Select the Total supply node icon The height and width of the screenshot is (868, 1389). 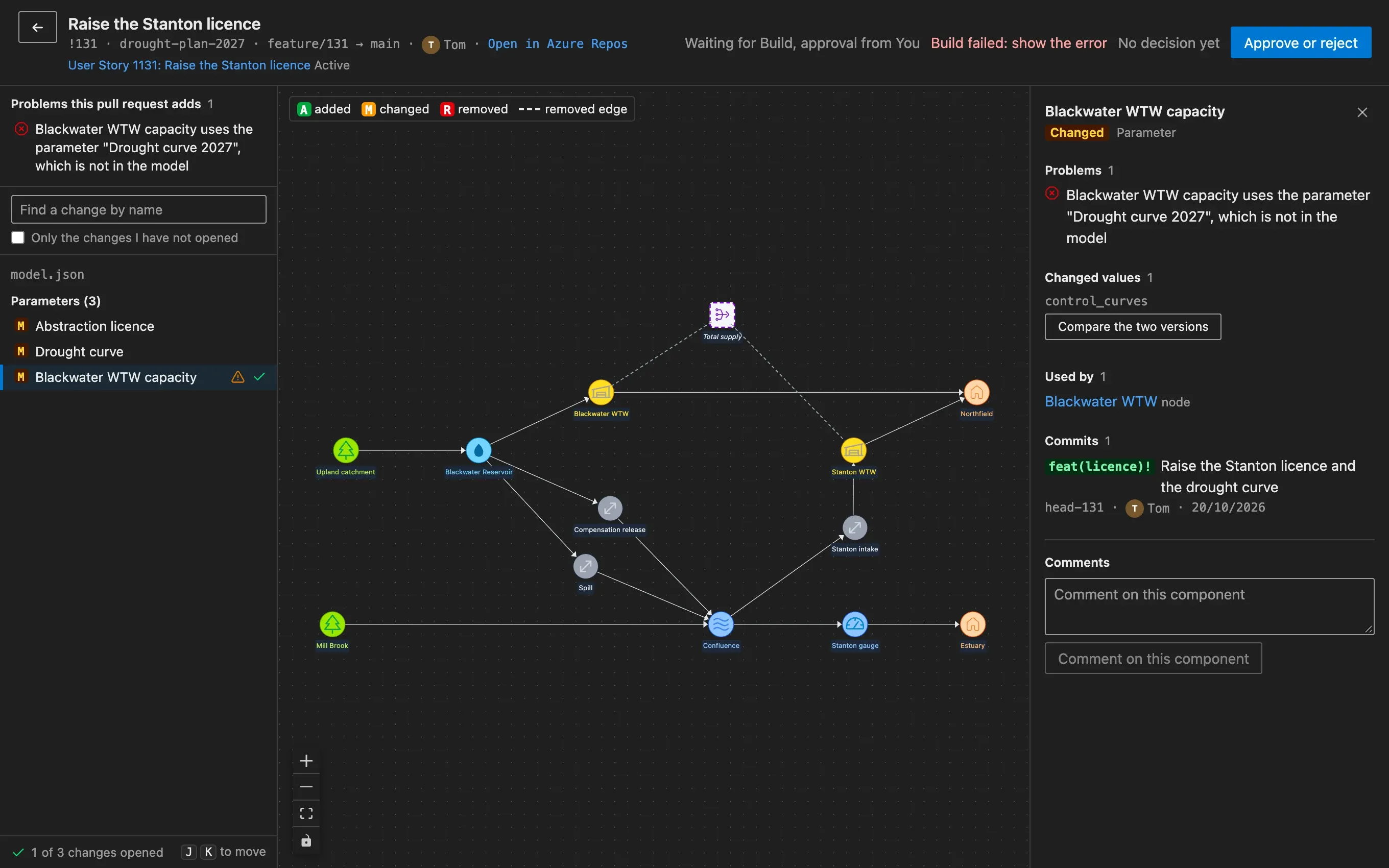(x=722, y=315)
